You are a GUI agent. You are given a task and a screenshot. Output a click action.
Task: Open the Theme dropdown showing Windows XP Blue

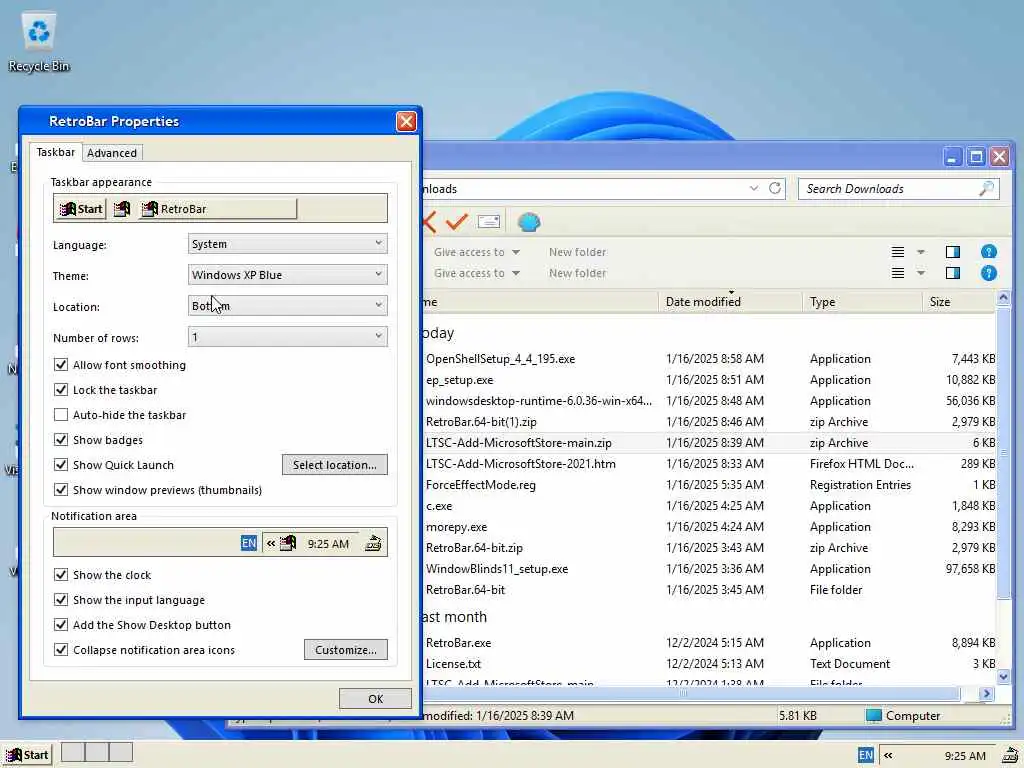tap(287, 275)
